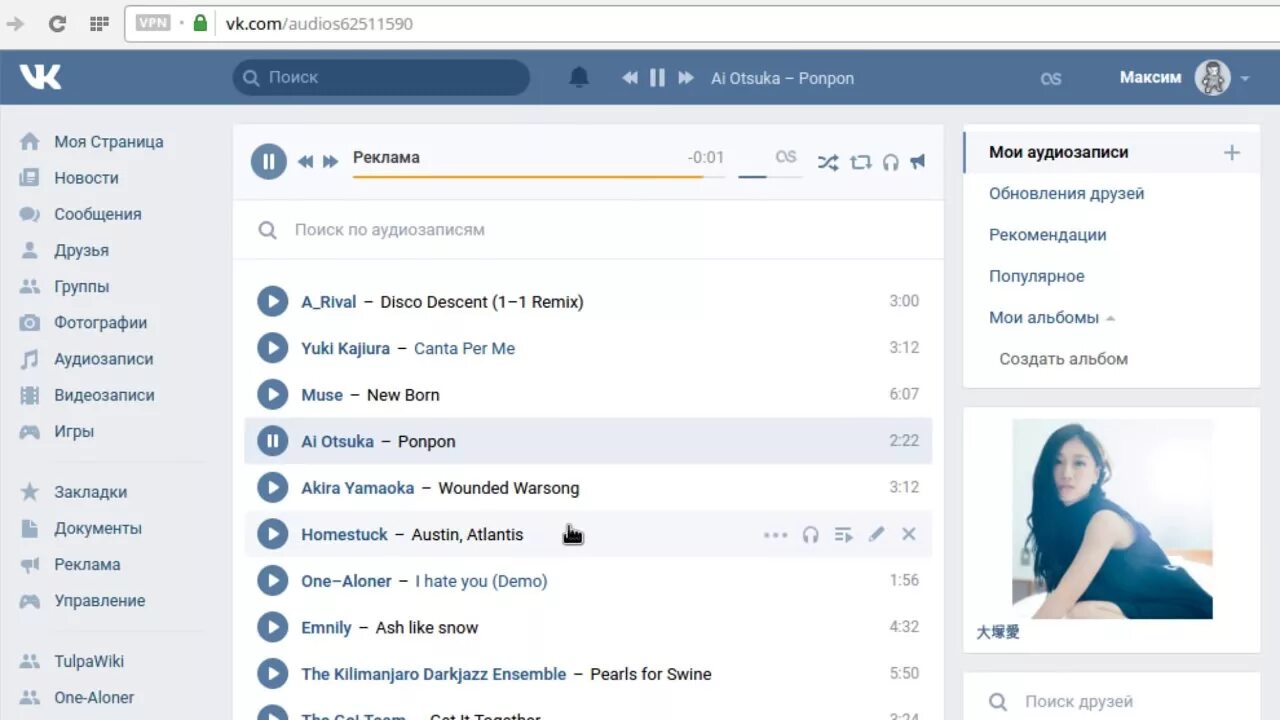Play Emnily Ash like snow

click(272, 627)
